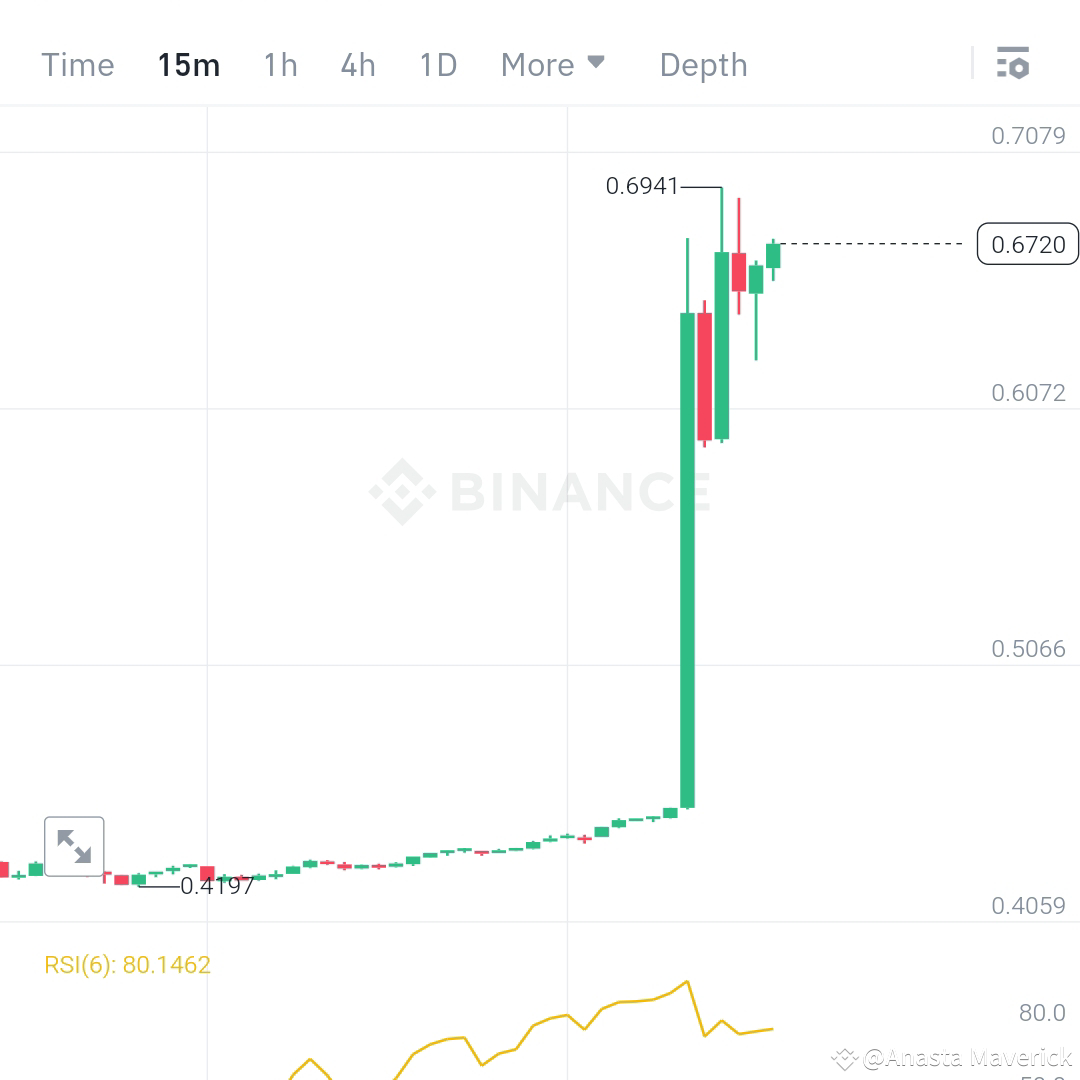The width and height of the screenshot is (1080, 1080).
Task: Select the 1D timeframe tab
Action: point(437,64)
